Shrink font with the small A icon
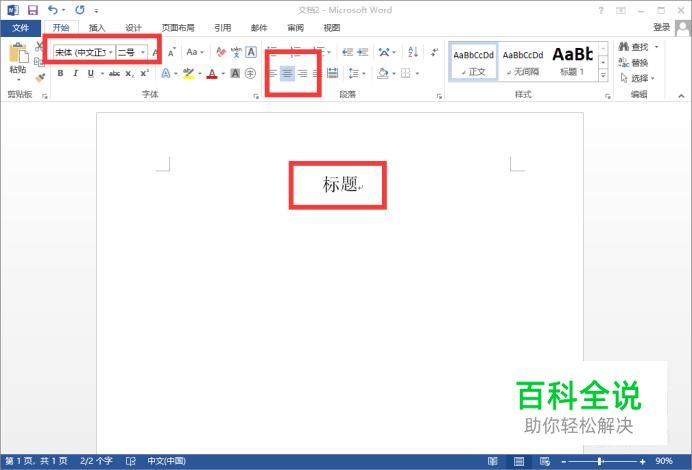 pos(171,52)
